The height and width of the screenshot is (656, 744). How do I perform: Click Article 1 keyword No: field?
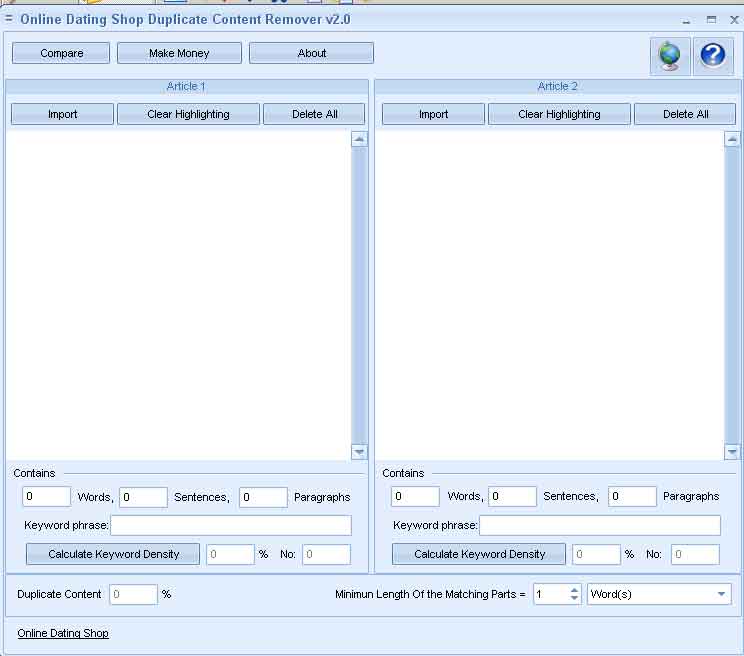[x=326, y=554]
